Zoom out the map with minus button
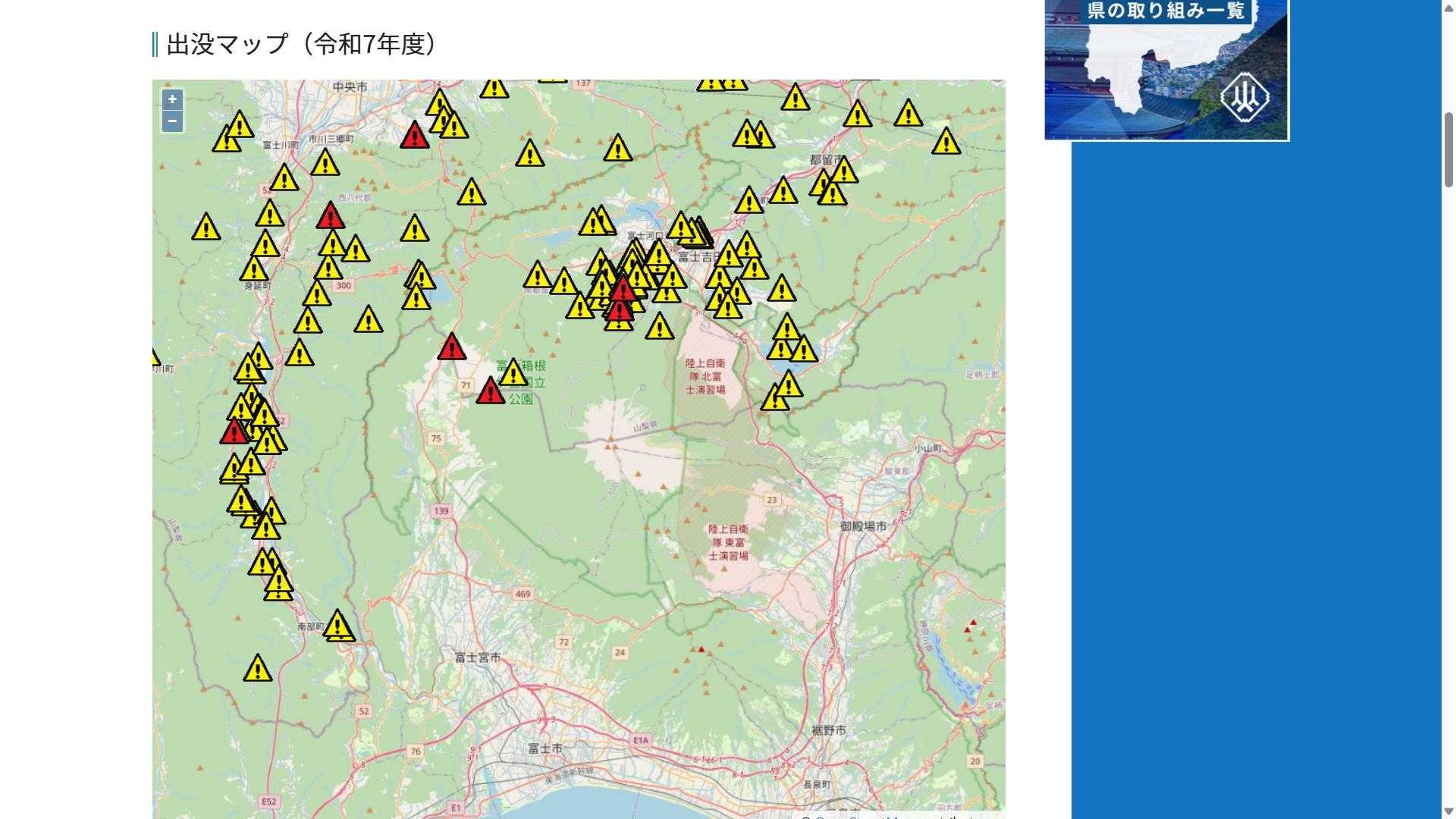The image size is (1456, 819). coord(172,121)
